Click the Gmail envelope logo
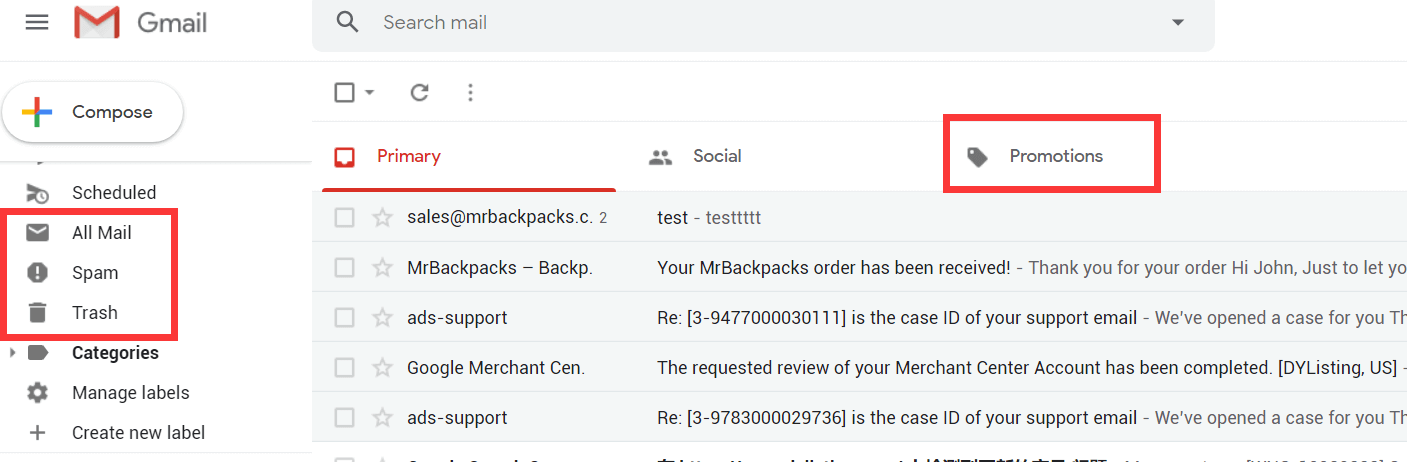 point(97,22)
